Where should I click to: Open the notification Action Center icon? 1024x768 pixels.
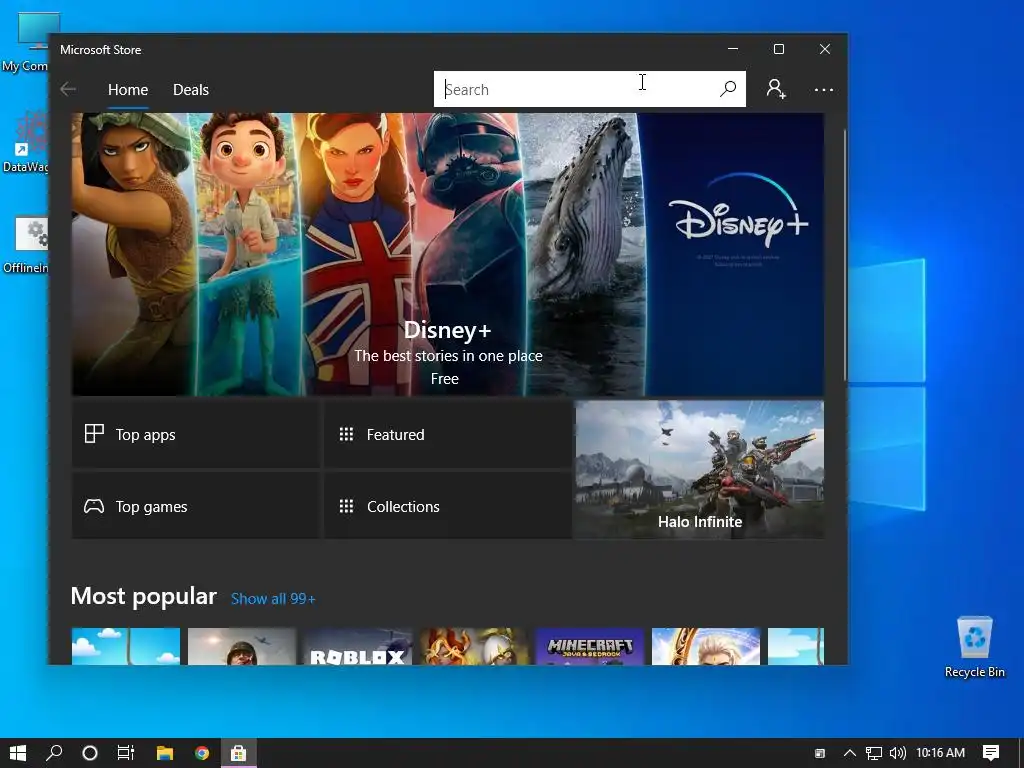(991, 753)
